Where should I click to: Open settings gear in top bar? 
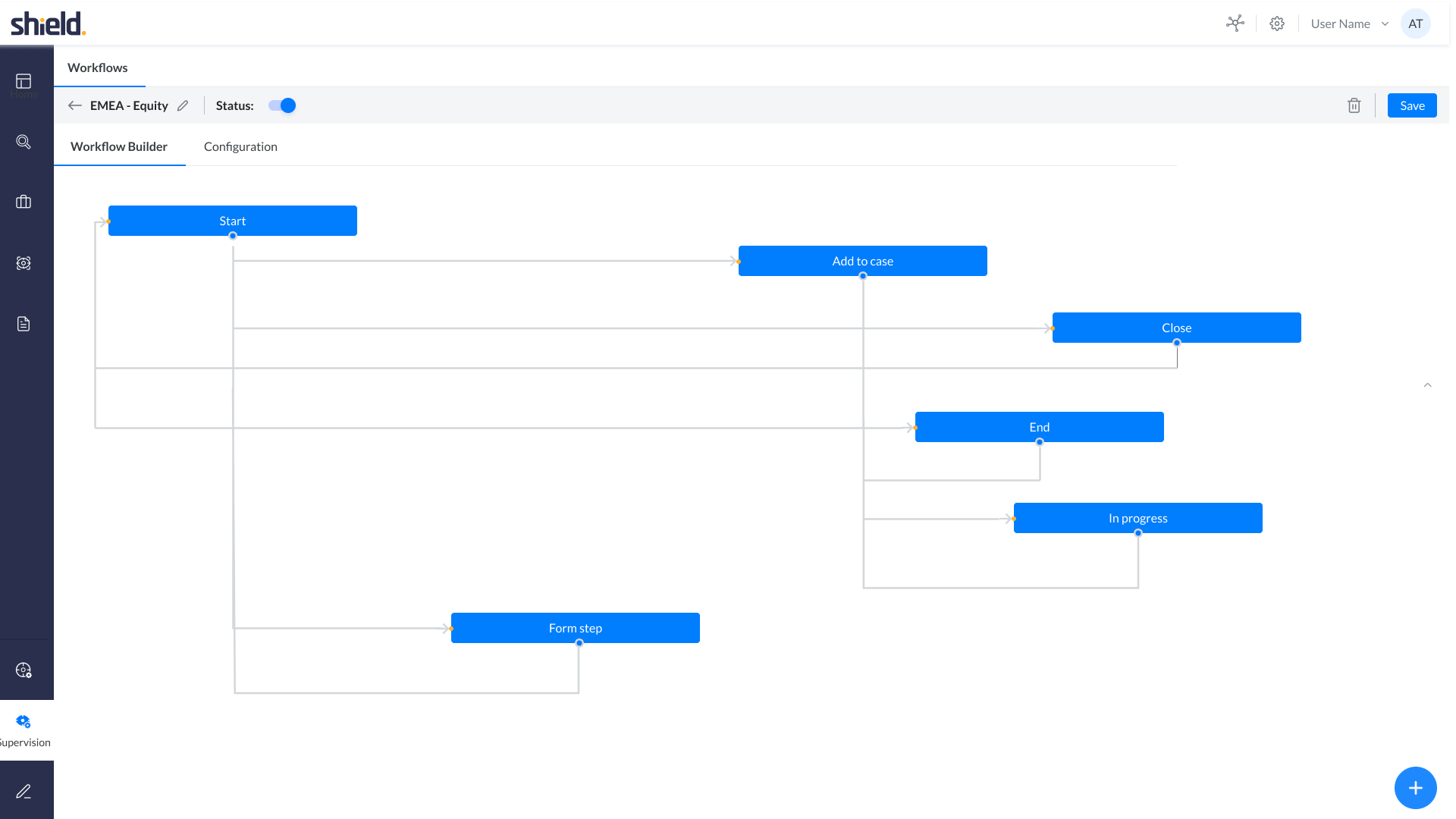coord(1277,24)
